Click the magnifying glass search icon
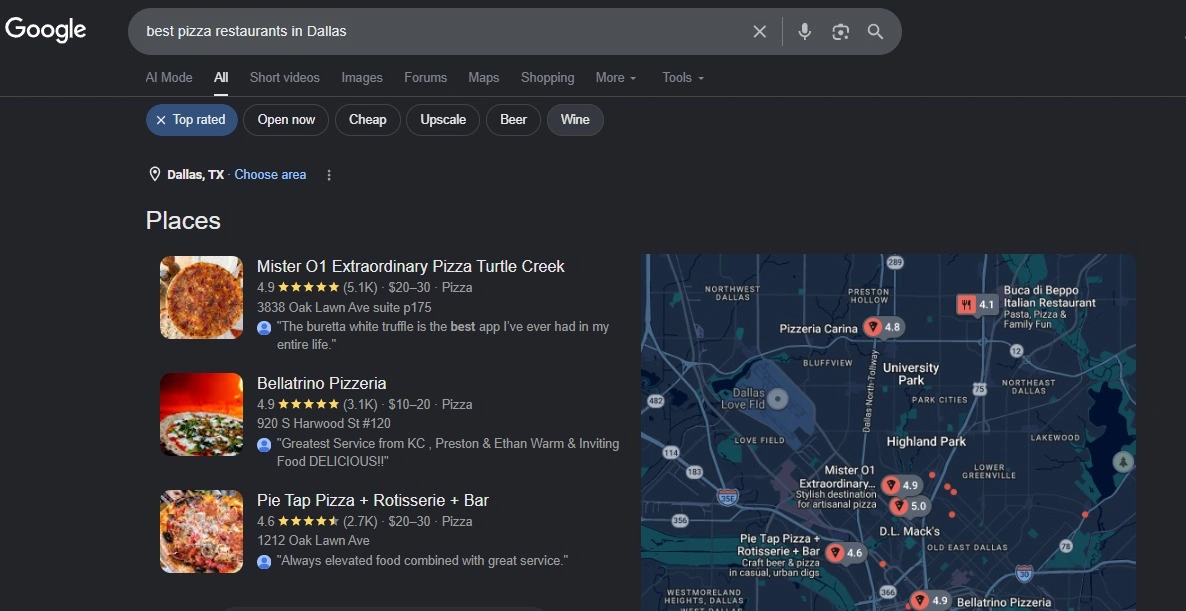The image size is (1186, 611). click(875, 31)
